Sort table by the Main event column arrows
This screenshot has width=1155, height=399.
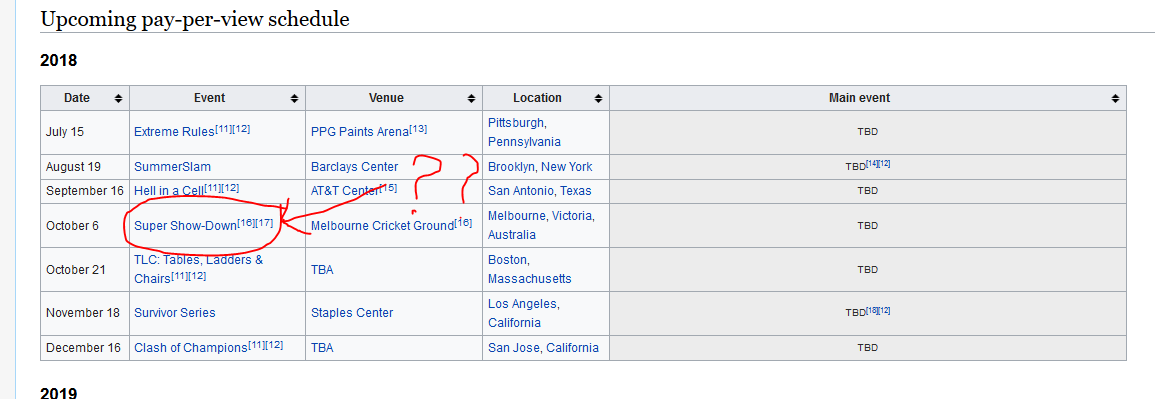pyautogui.click(x=1115, y=99)
